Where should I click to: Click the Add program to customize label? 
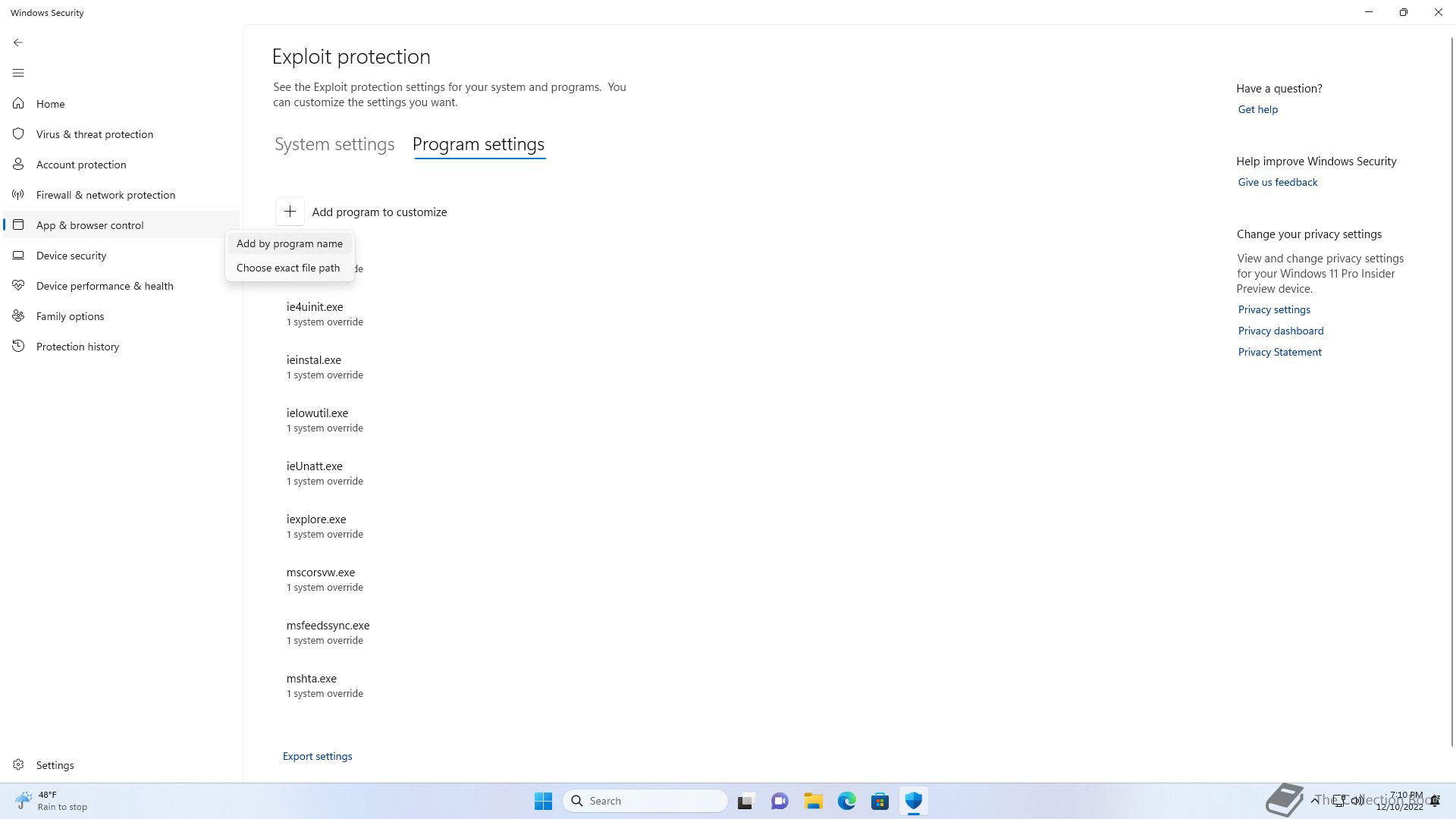(x=379, y=212)
